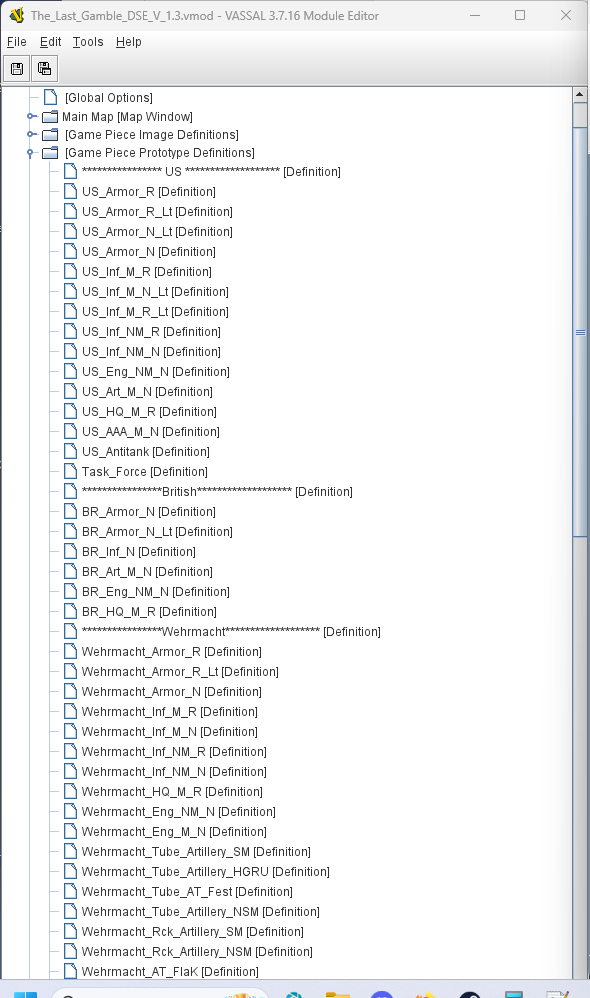Screen dimensions: 590x998
Task: Select the Global Options document icon
Action: [50, 97]
